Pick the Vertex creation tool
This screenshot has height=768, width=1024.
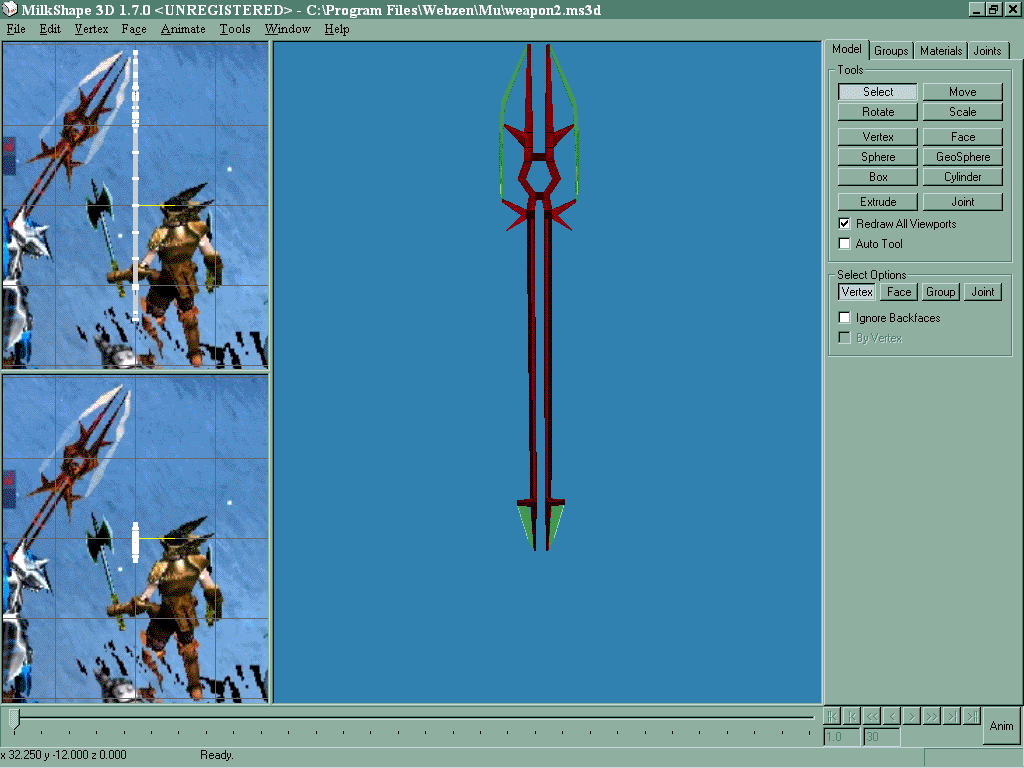pos(878,136)
